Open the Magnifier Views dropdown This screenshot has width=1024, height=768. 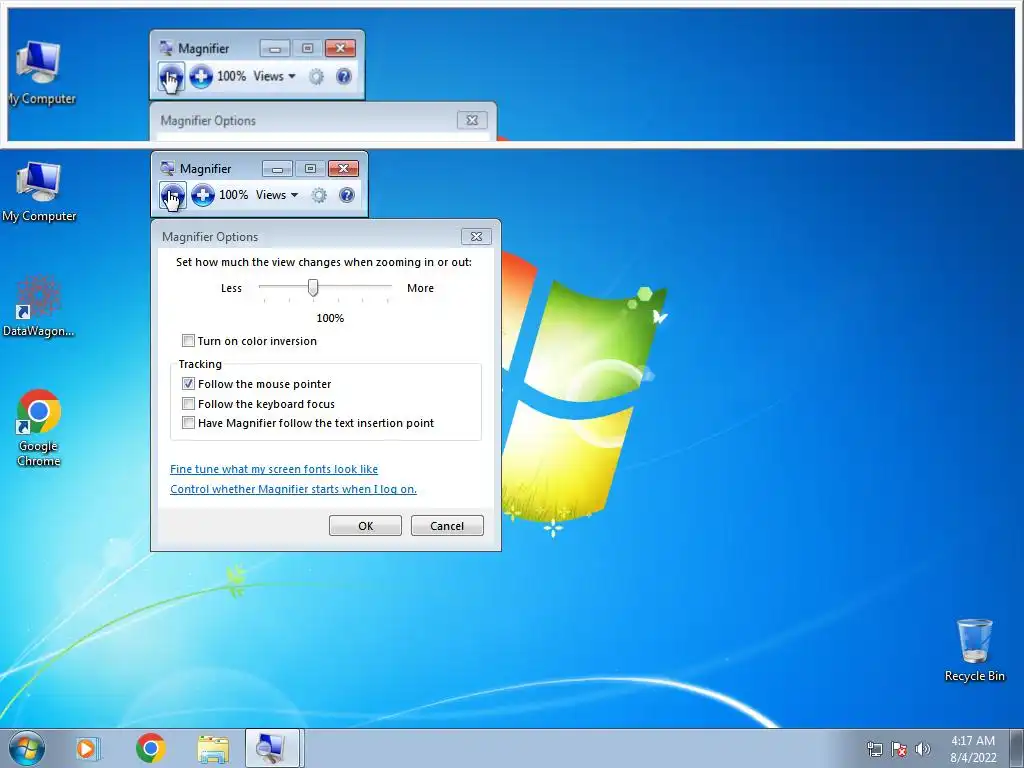(277, 195)
